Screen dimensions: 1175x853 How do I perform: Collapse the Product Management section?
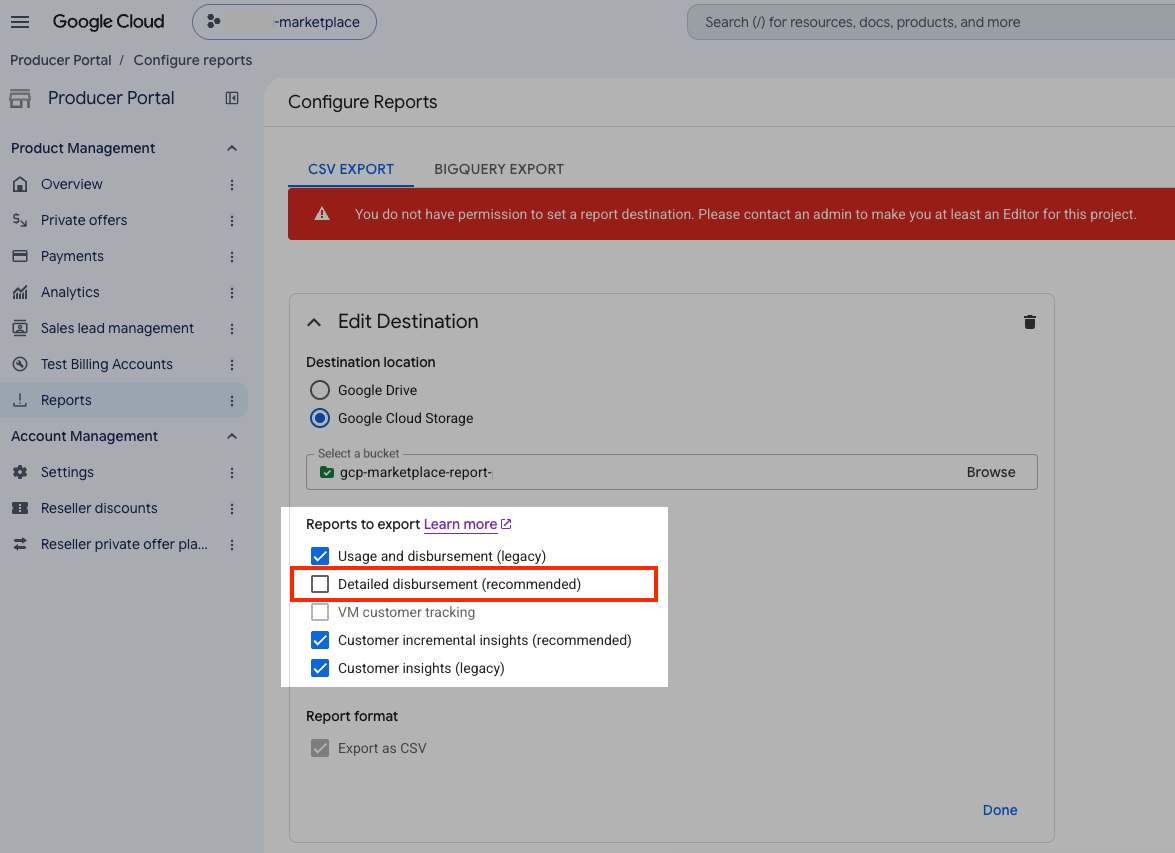(x=232, y=148)
